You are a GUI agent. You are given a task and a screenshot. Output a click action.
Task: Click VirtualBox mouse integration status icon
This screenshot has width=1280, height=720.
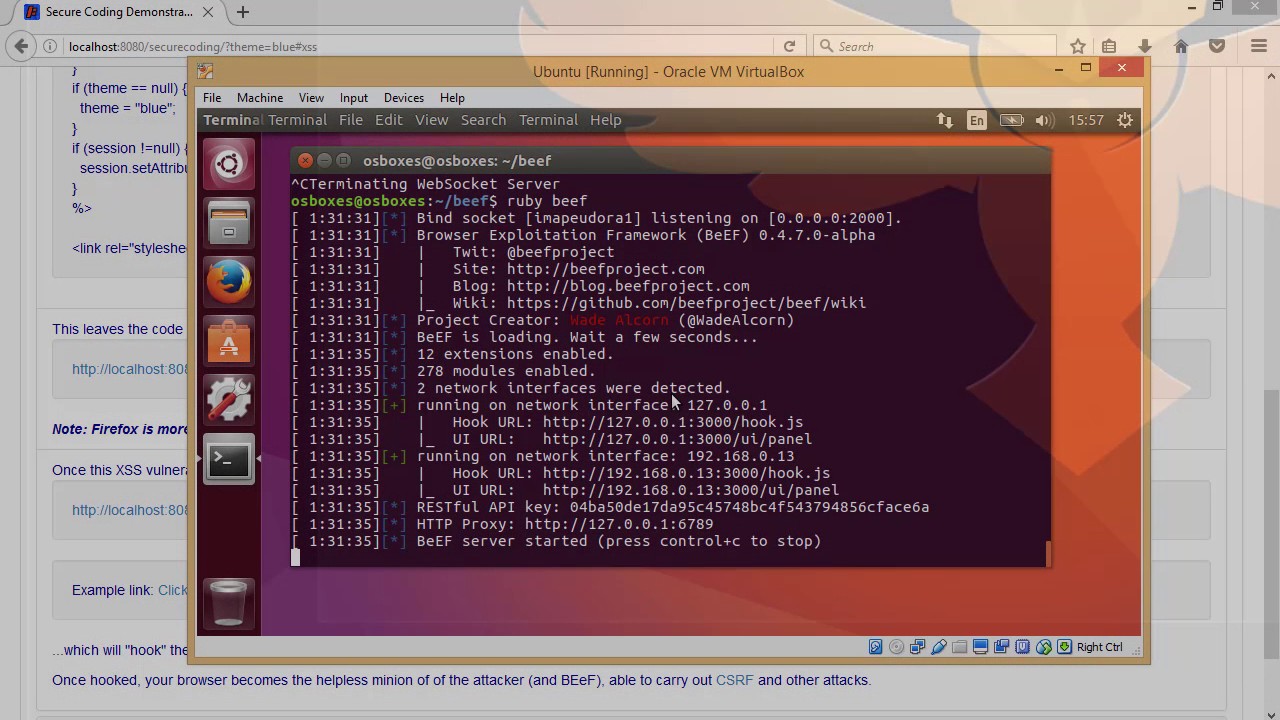pyautogui.click(x=1043, y=647)
